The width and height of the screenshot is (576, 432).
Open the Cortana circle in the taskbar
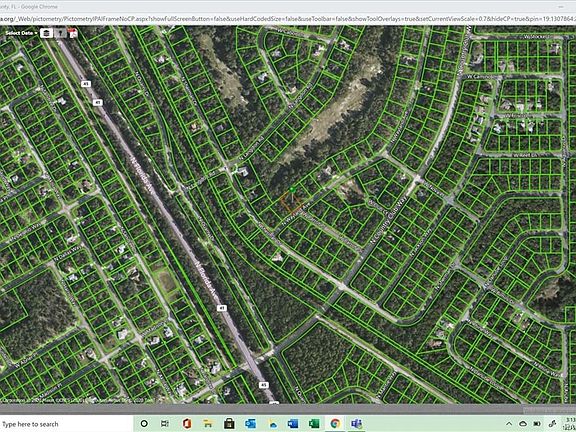tap(144, 424)
